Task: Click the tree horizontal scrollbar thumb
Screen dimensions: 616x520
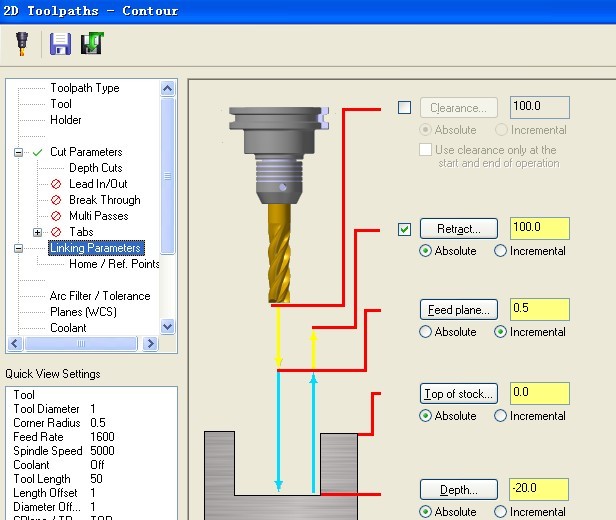Action: click(x=81, y=344)
